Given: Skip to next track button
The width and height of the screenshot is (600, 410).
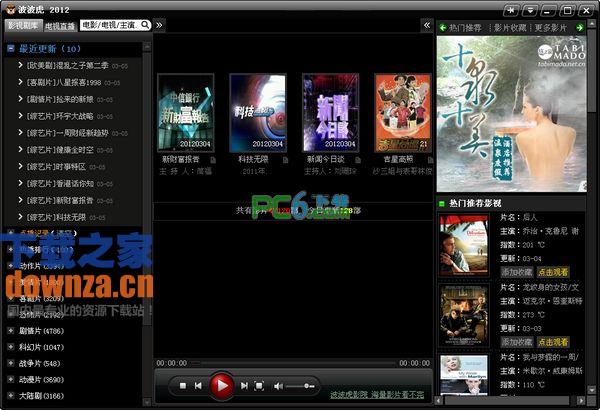Looking at the screenshot, I should click(x=244, y=386).
